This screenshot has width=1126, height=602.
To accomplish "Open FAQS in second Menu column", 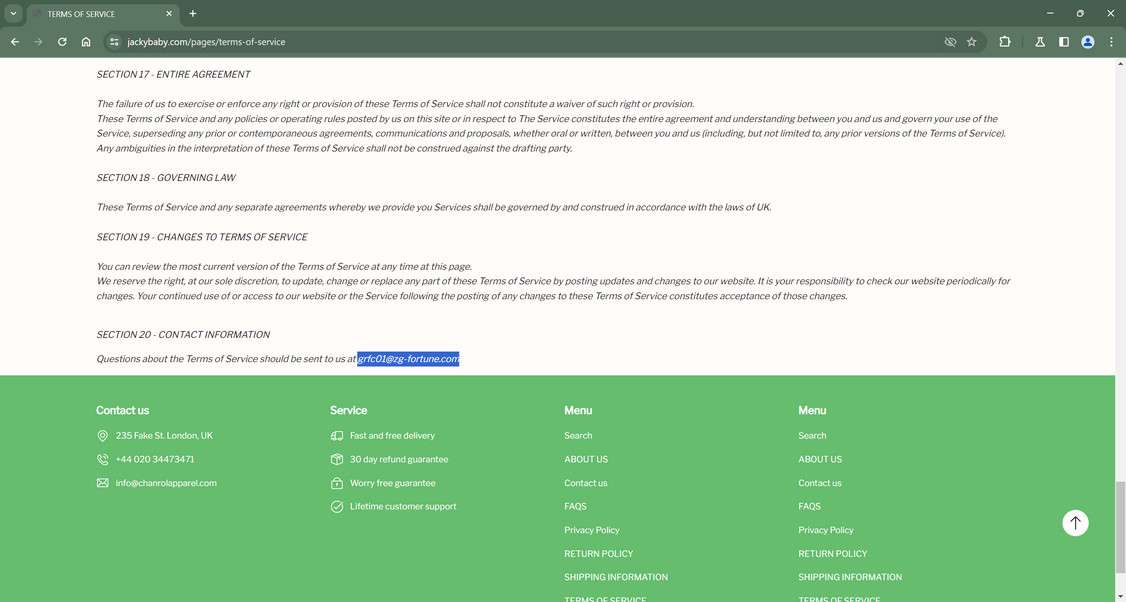I will coord(809,506).
